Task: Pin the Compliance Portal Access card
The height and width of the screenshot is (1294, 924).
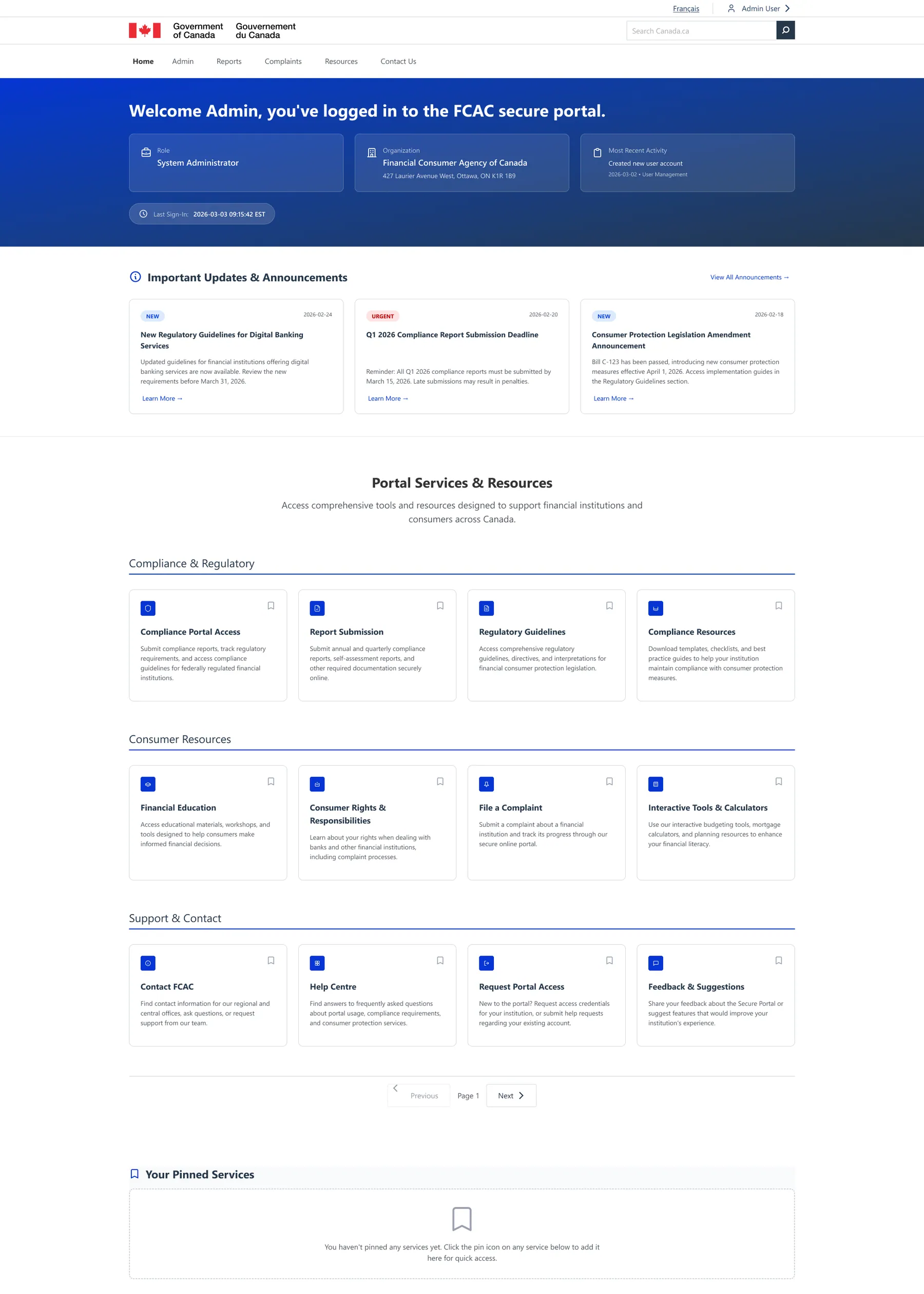Action: (271, 605)
